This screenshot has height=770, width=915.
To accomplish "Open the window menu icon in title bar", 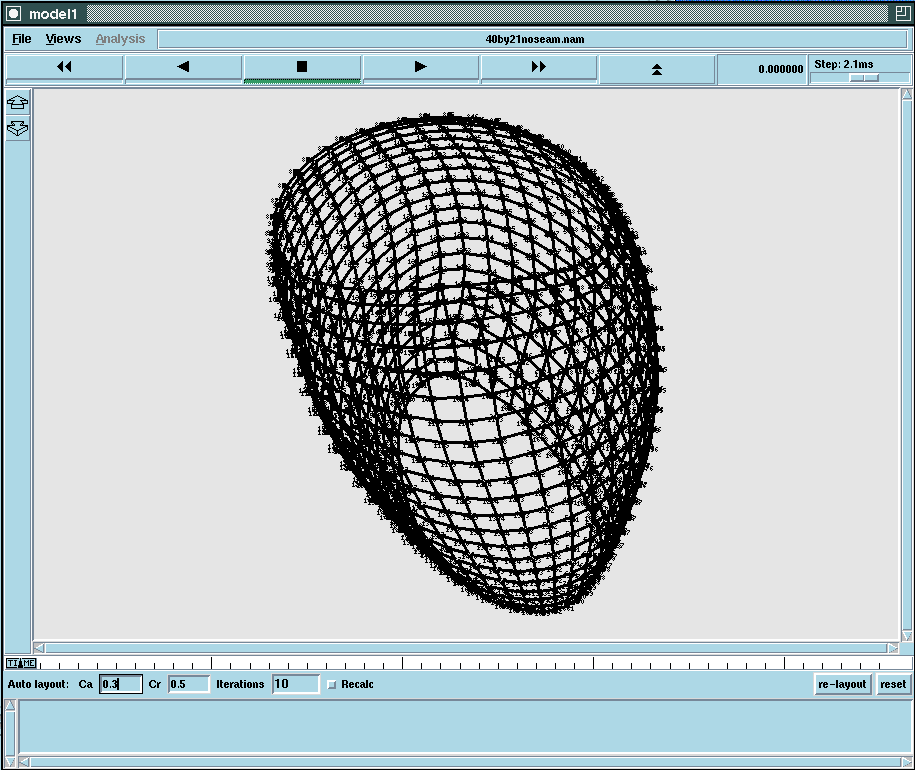I will 14,13.
